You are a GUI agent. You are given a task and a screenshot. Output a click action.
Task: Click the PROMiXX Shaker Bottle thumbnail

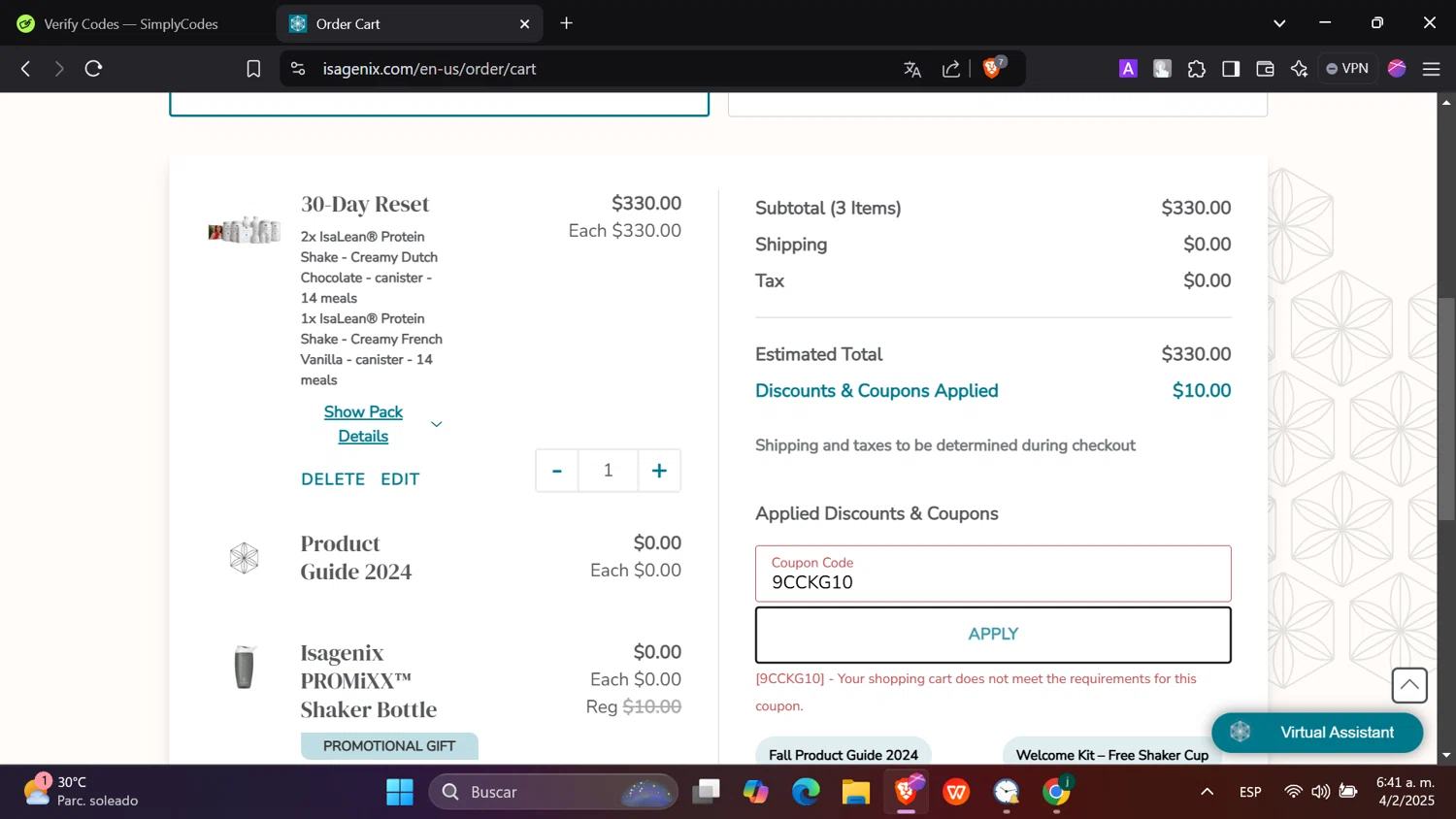pyautogui.click(x=245, y=668)
